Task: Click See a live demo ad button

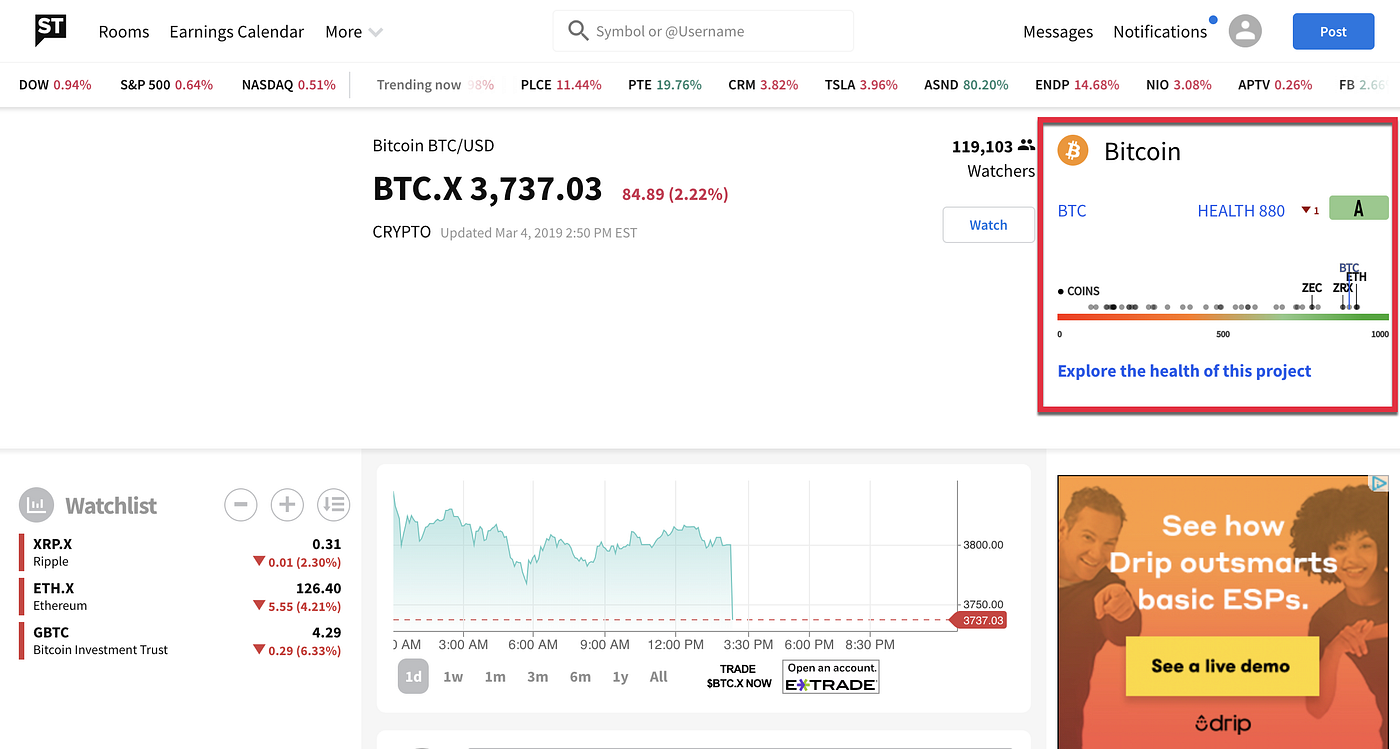Action: (x=1220, y=666)
